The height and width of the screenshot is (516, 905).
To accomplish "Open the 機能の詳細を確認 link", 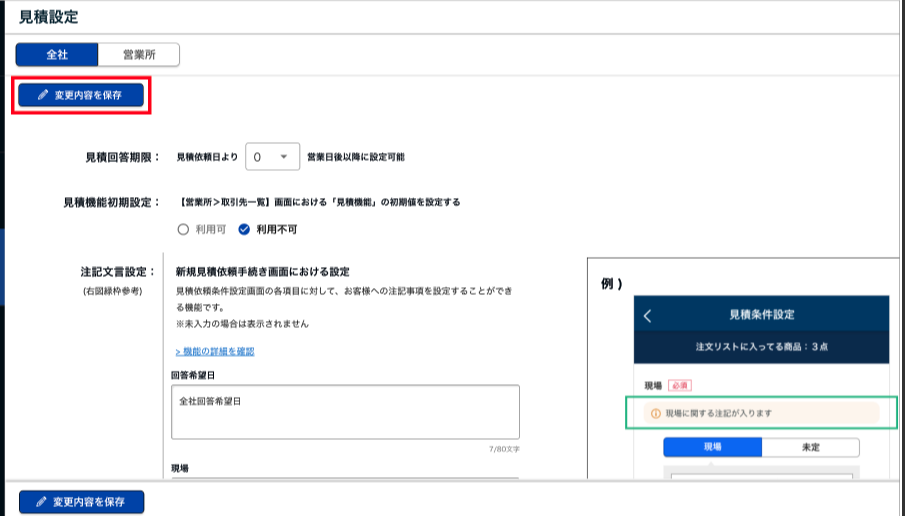I will [x=215, y=351].
